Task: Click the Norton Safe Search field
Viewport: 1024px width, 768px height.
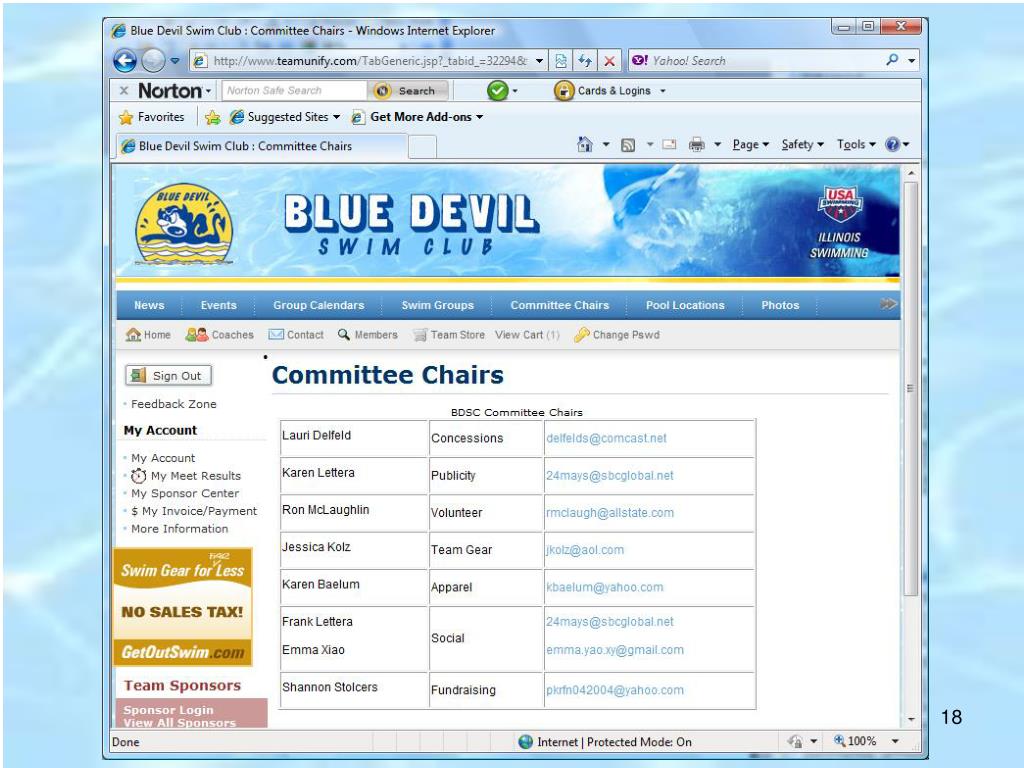Action: 294,91
